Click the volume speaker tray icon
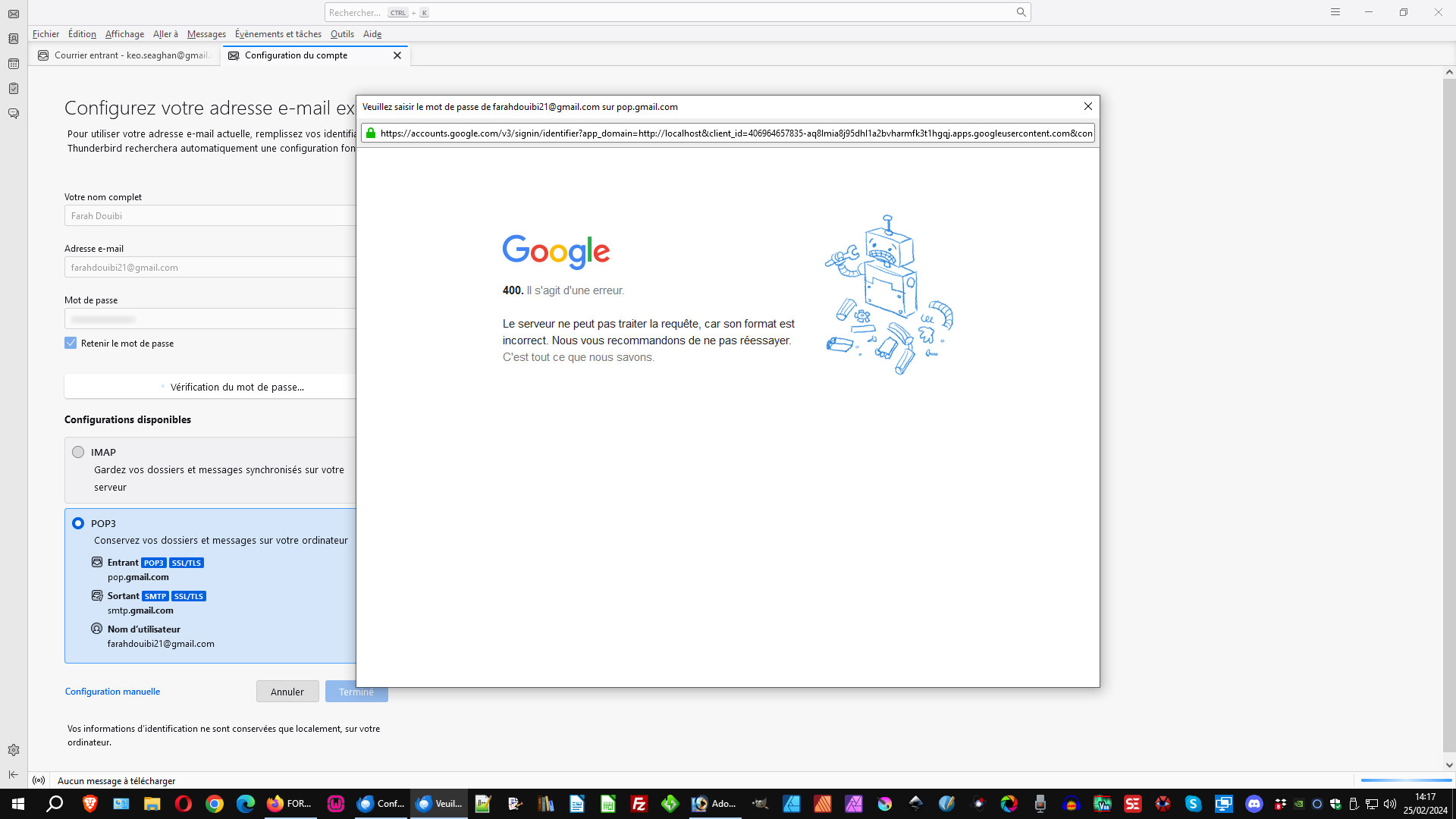Image resolution: width=1456 pixels, height=819 pixels. click(x=1390, y=804)
